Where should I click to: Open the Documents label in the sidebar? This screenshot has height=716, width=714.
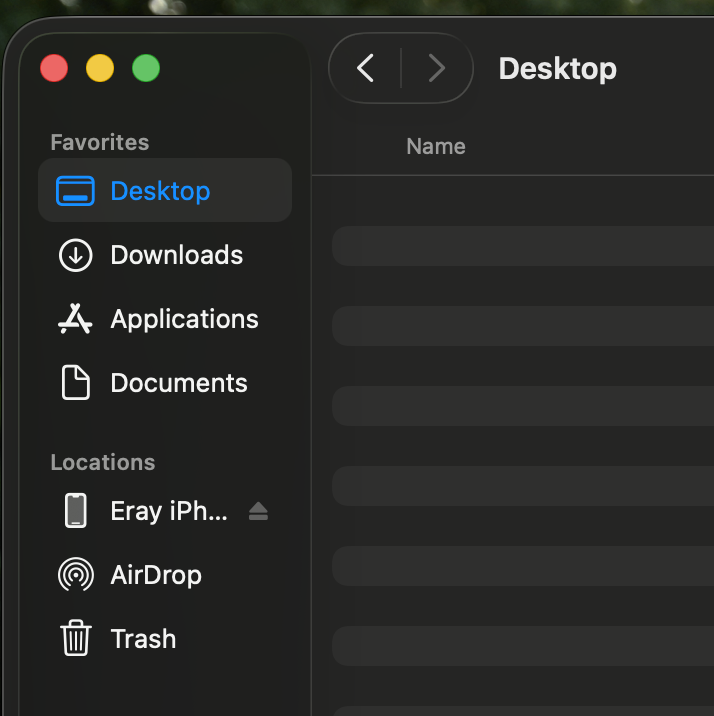(179, 383)
